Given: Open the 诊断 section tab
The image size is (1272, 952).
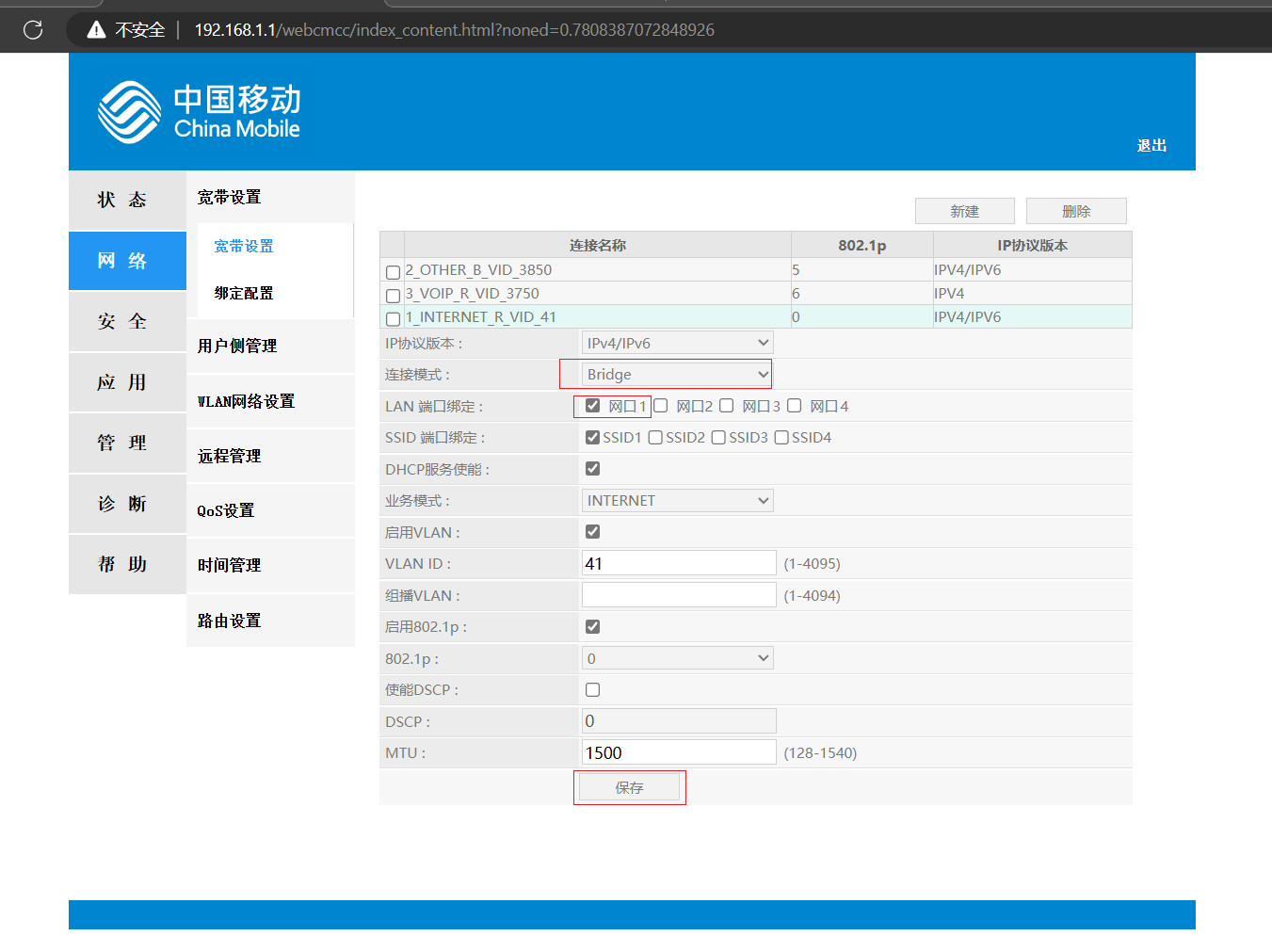Looking at the screenshot, I should (x=122, y=505).
